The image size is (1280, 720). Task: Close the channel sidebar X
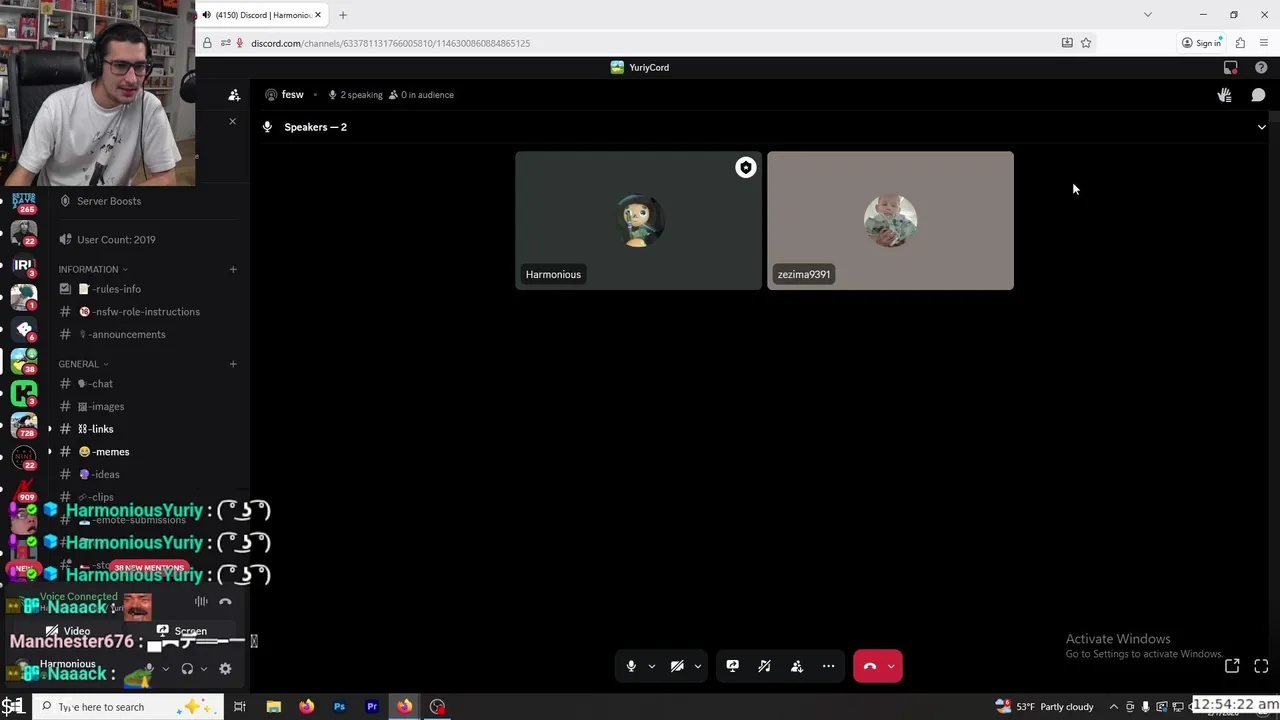(233, 121)
